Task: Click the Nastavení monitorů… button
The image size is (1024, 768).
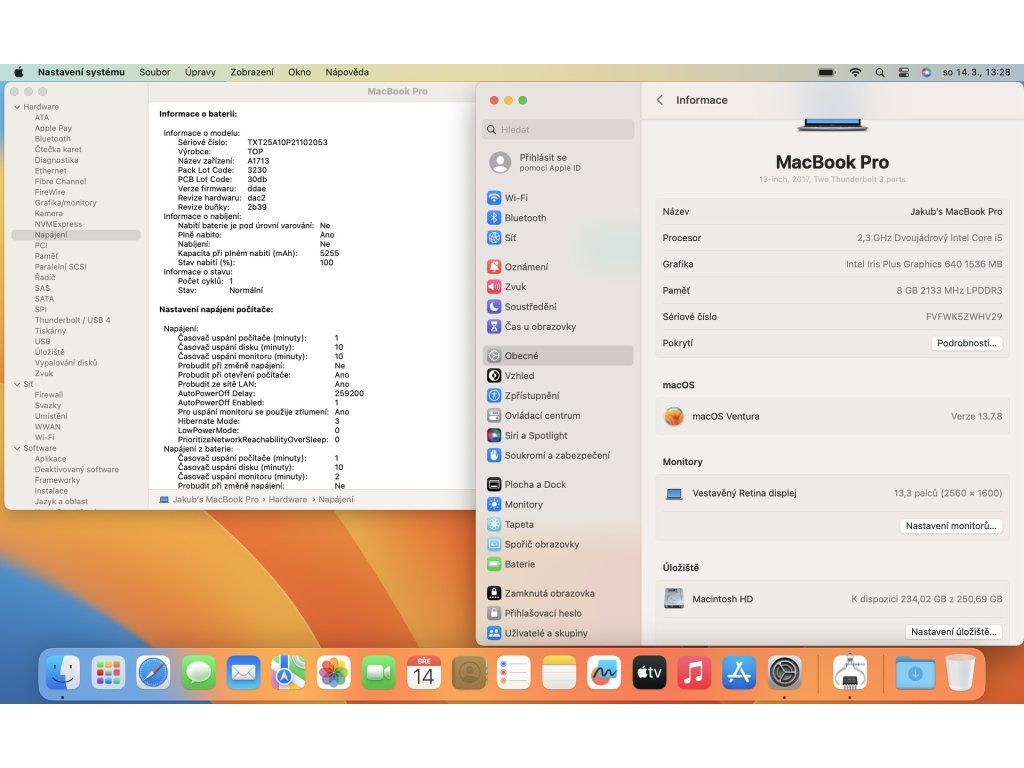Action: (x=950, y=526)
